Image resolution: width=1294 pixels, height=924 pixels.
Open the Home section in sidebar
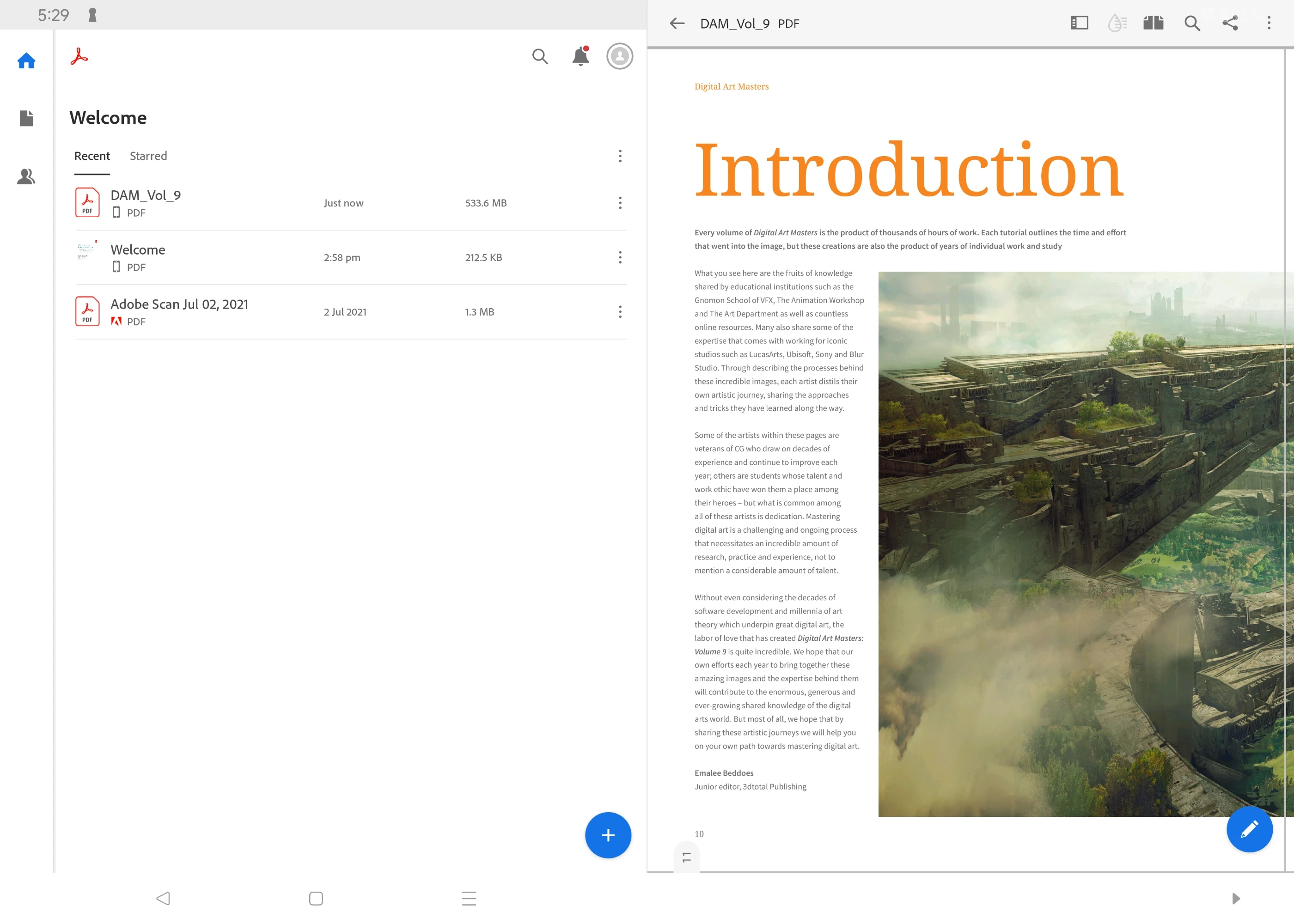click(26, 61)
